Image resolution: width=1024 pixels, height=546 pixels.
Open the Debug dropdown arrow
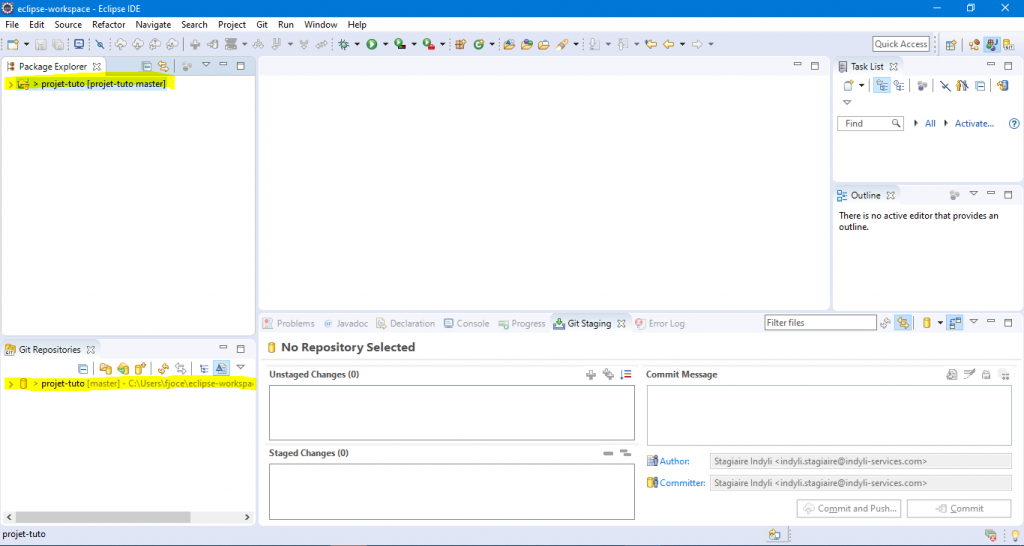click(357, 44)
